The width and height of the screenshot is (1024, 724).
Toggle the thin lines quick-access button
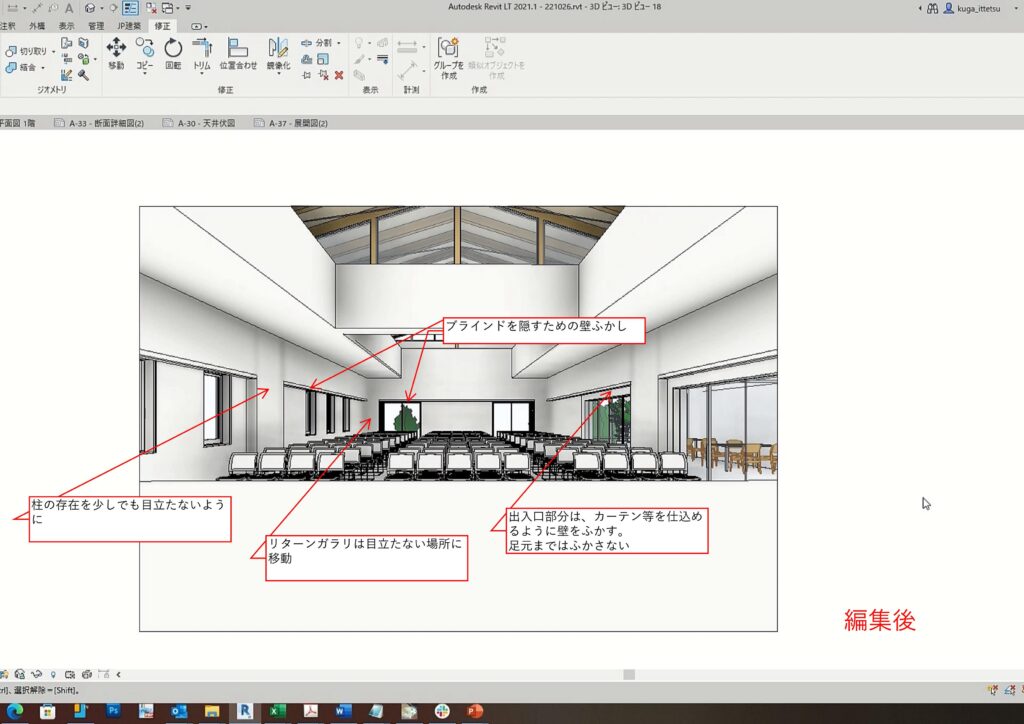point(131,7)
